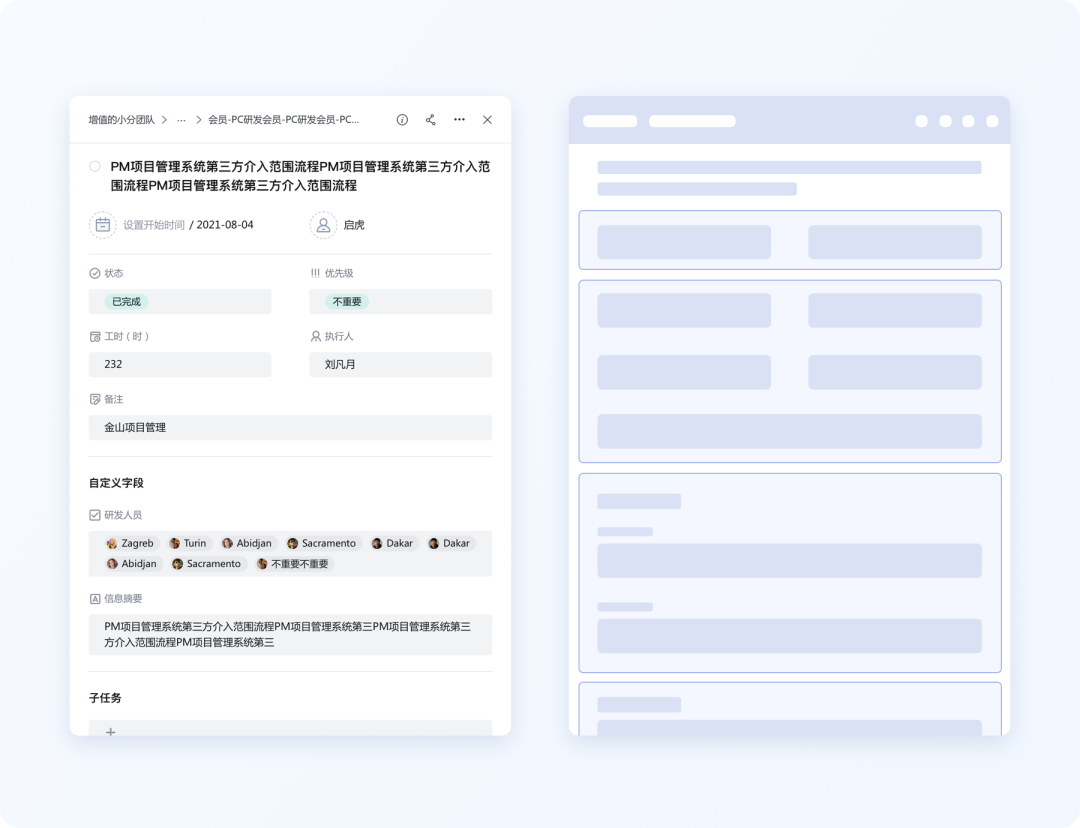Close the task detail panel
The image size is (1080, 828).
[488, 120]
